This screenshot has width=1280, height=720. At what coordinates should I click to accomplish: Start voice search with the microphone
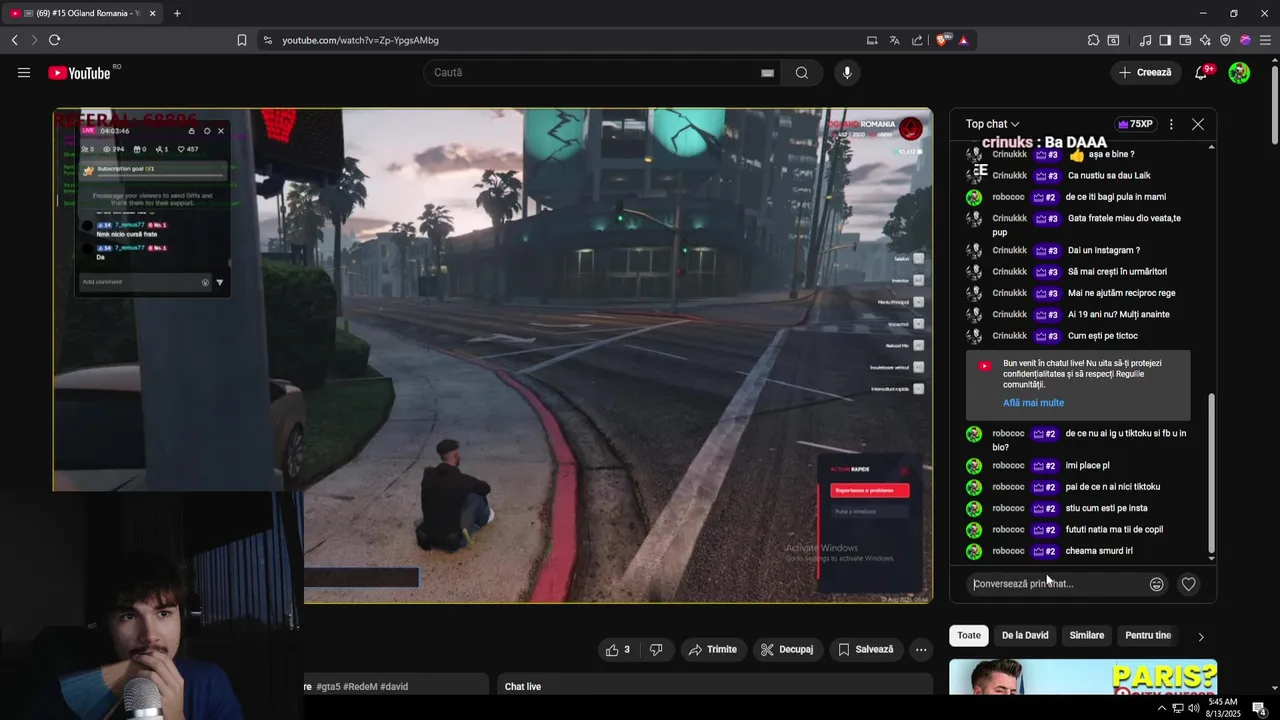pyautogui.click(x=847, y=72)
